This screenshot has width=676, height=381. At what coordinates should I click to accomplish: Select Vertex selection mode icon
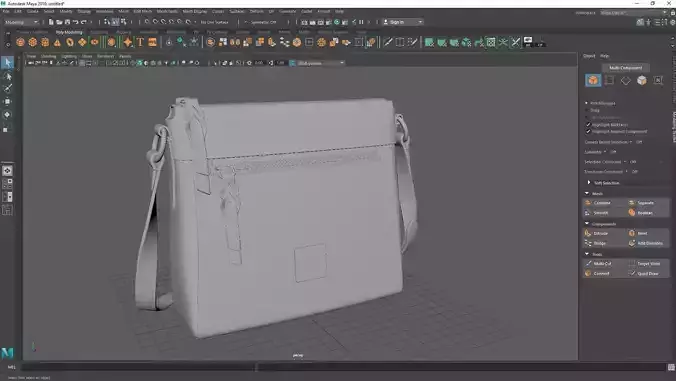tap(609, 80)
